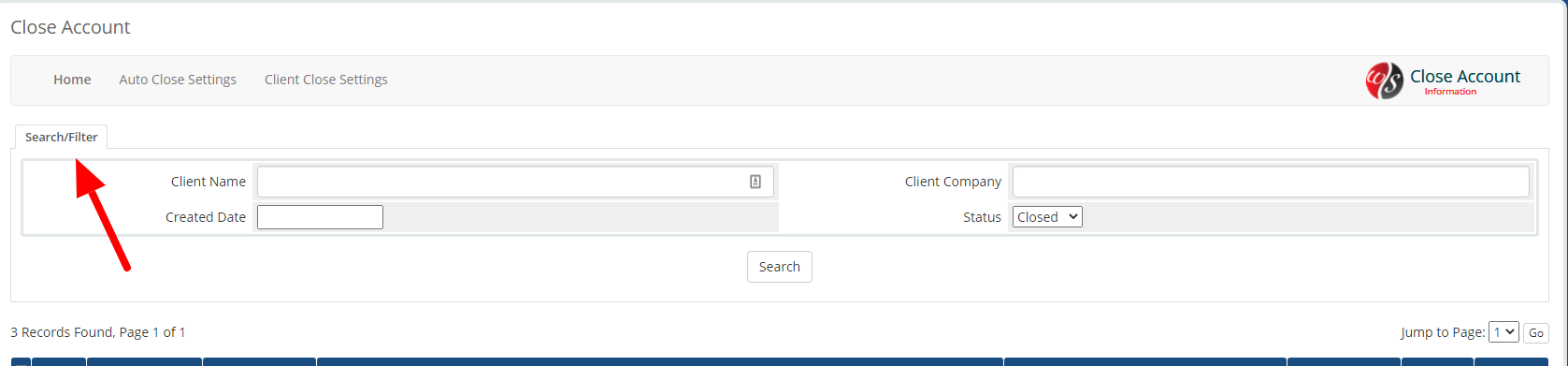Screen dimensions: 1568x366
Task: Focus the Client Name text field
Action: 516,182
